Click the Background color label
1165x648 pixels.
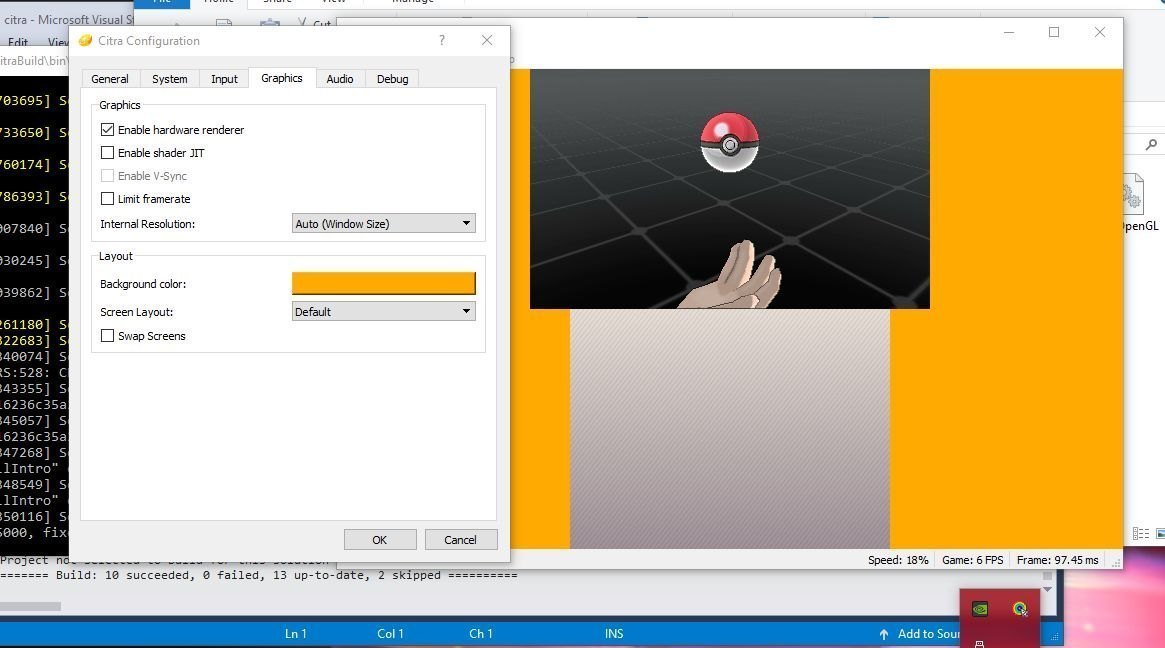pos(143,284)
